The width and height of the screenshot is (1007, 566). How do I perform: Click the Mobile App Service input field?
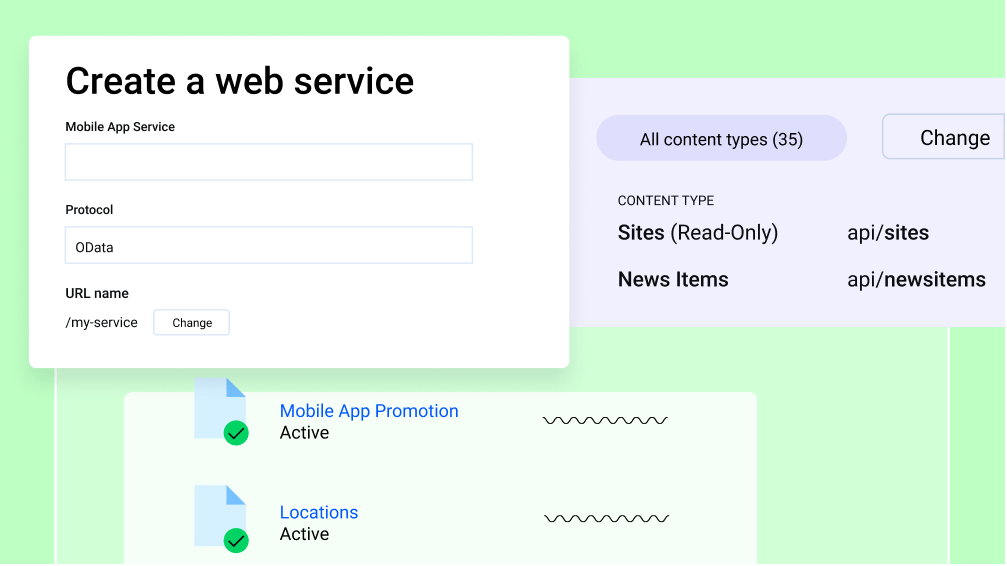pyautogui.click(x=268, y=162)
